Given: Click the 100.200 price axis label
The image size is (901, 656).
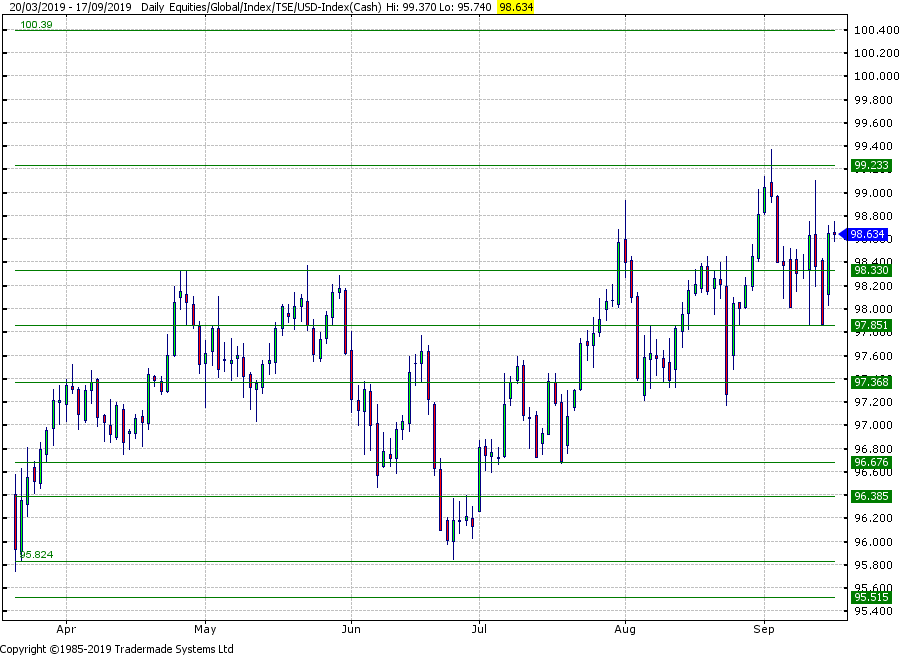Looking at the screenshot, I should pos(876,53).
